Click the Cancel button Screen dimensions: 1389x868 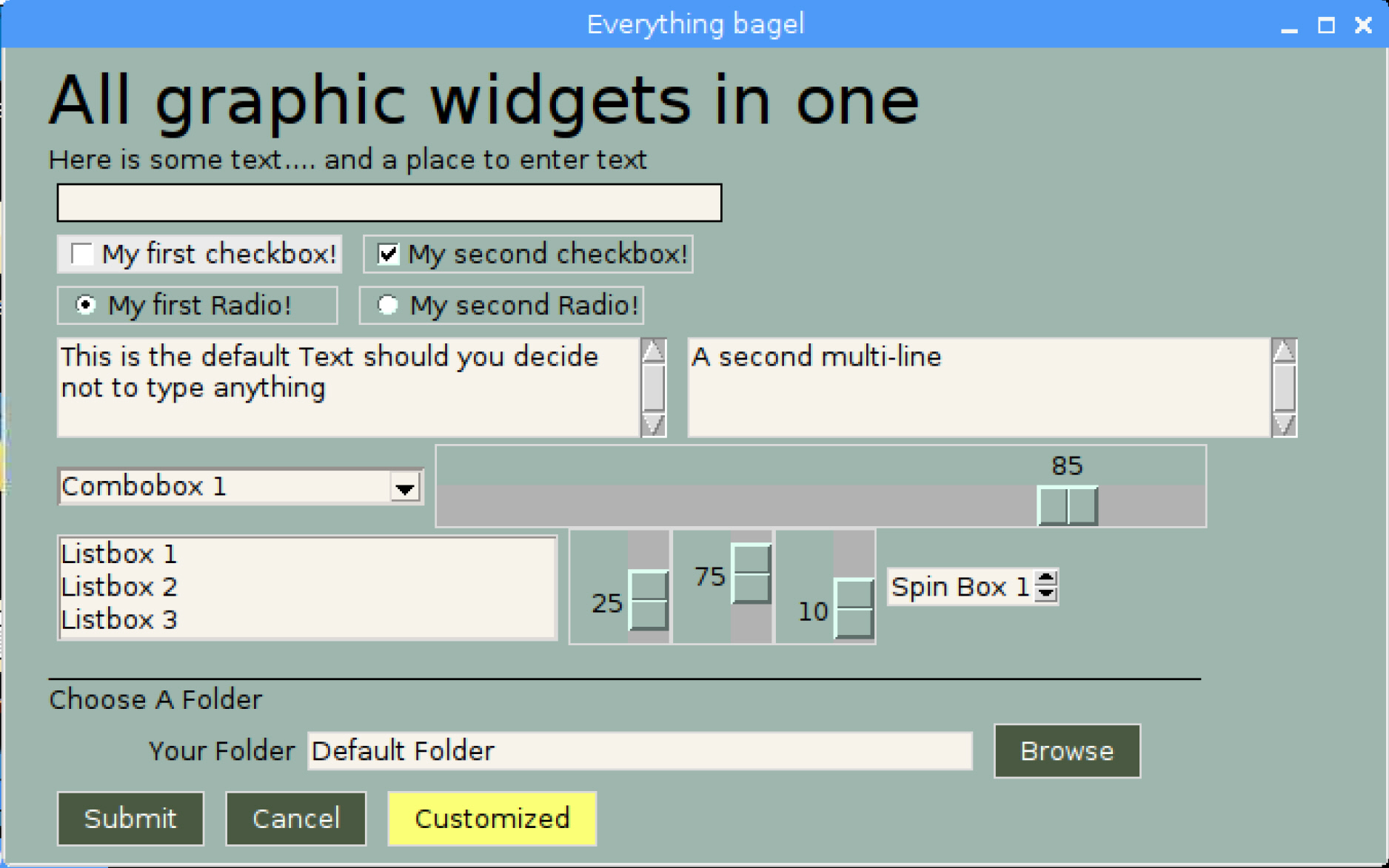point(295,818)
